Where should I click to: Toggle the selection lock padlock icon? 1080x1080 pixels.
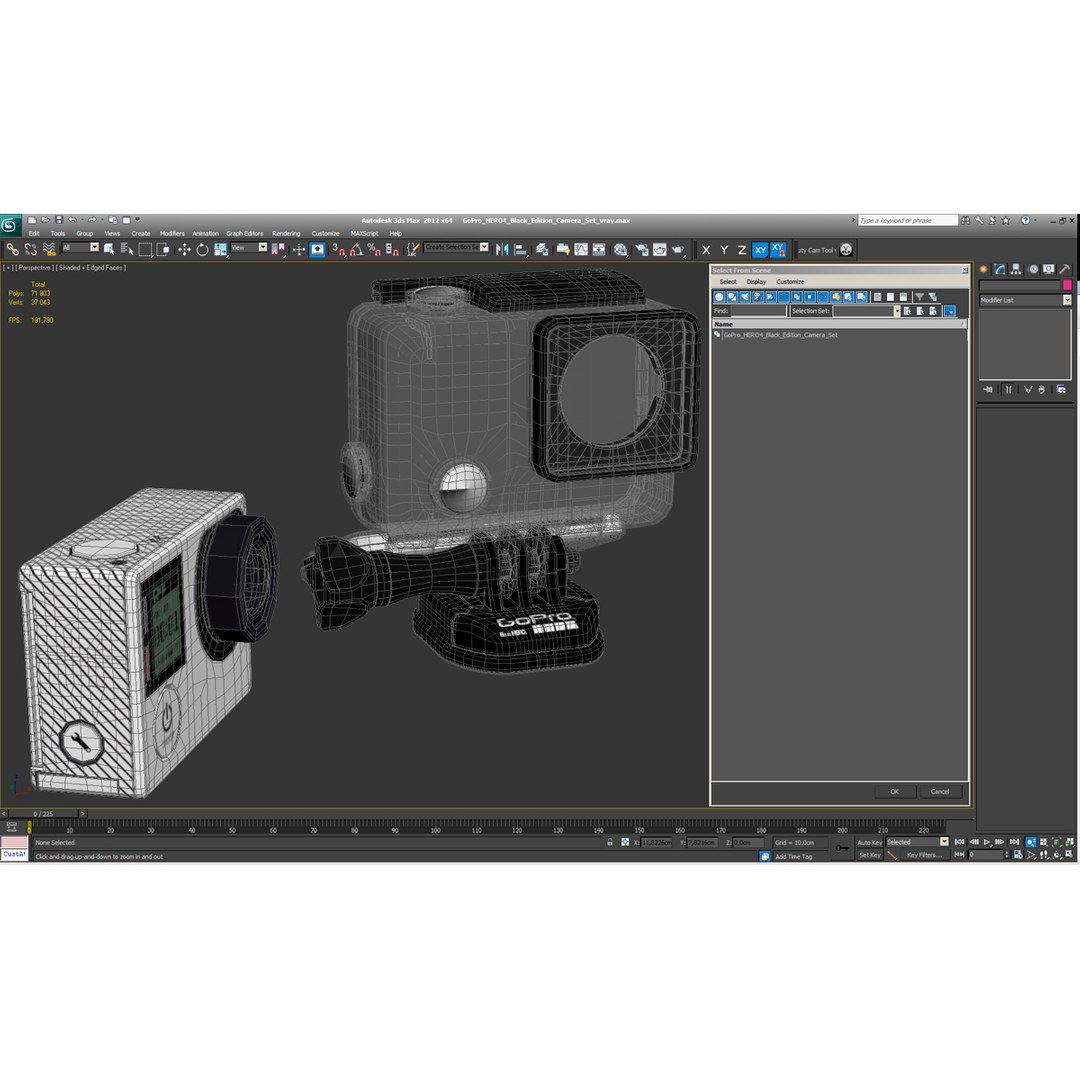610,842
